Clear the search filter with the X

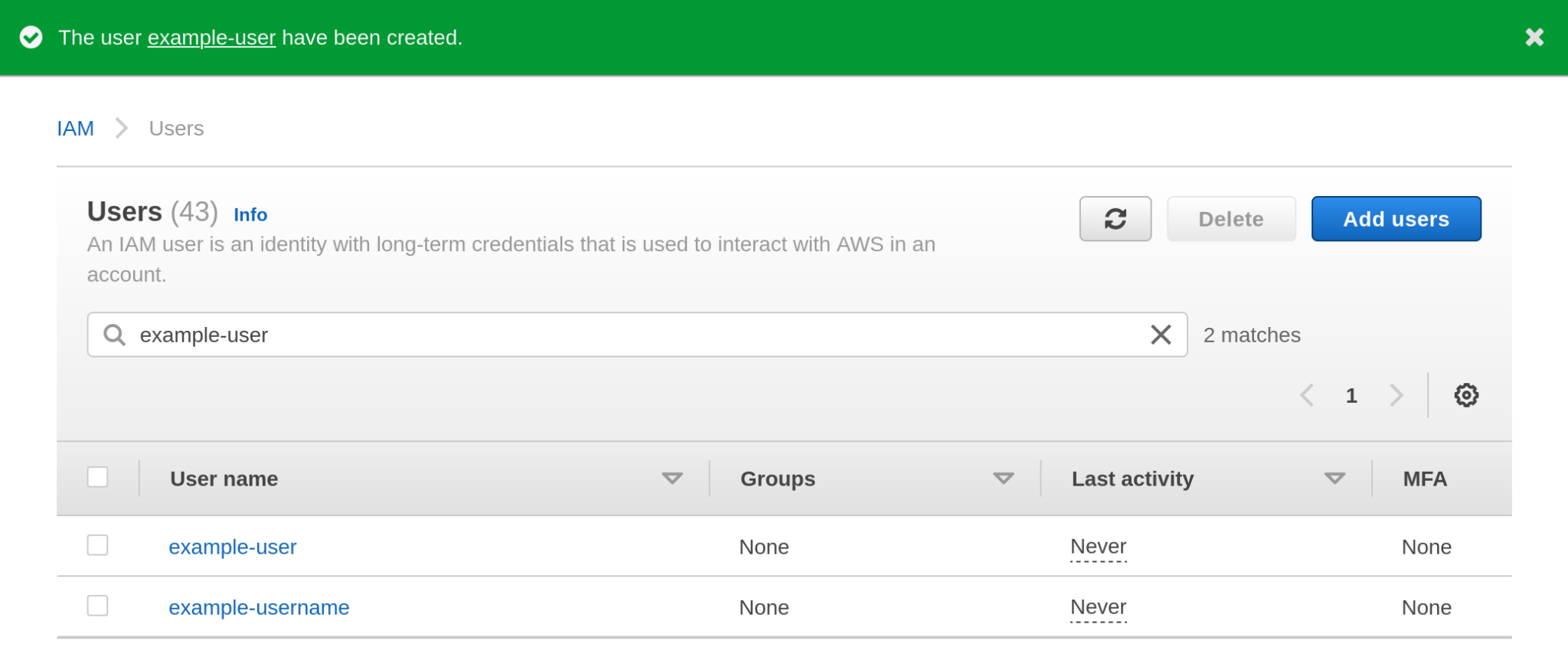point(1161,335)
